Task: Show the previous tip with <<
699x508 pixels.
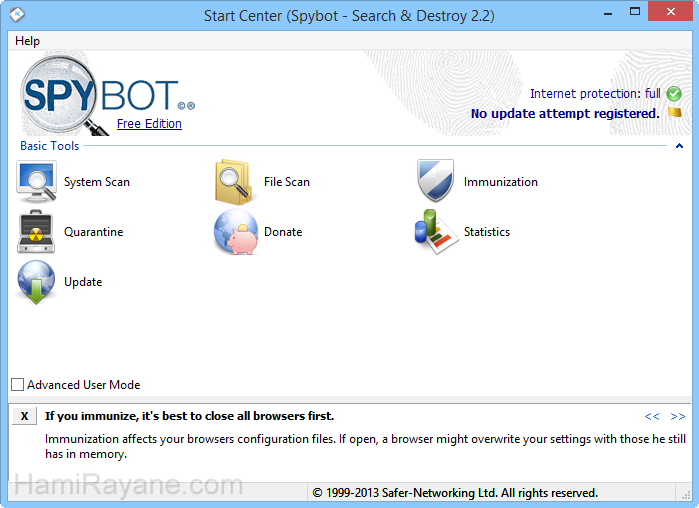Action: tap(652, 416)
